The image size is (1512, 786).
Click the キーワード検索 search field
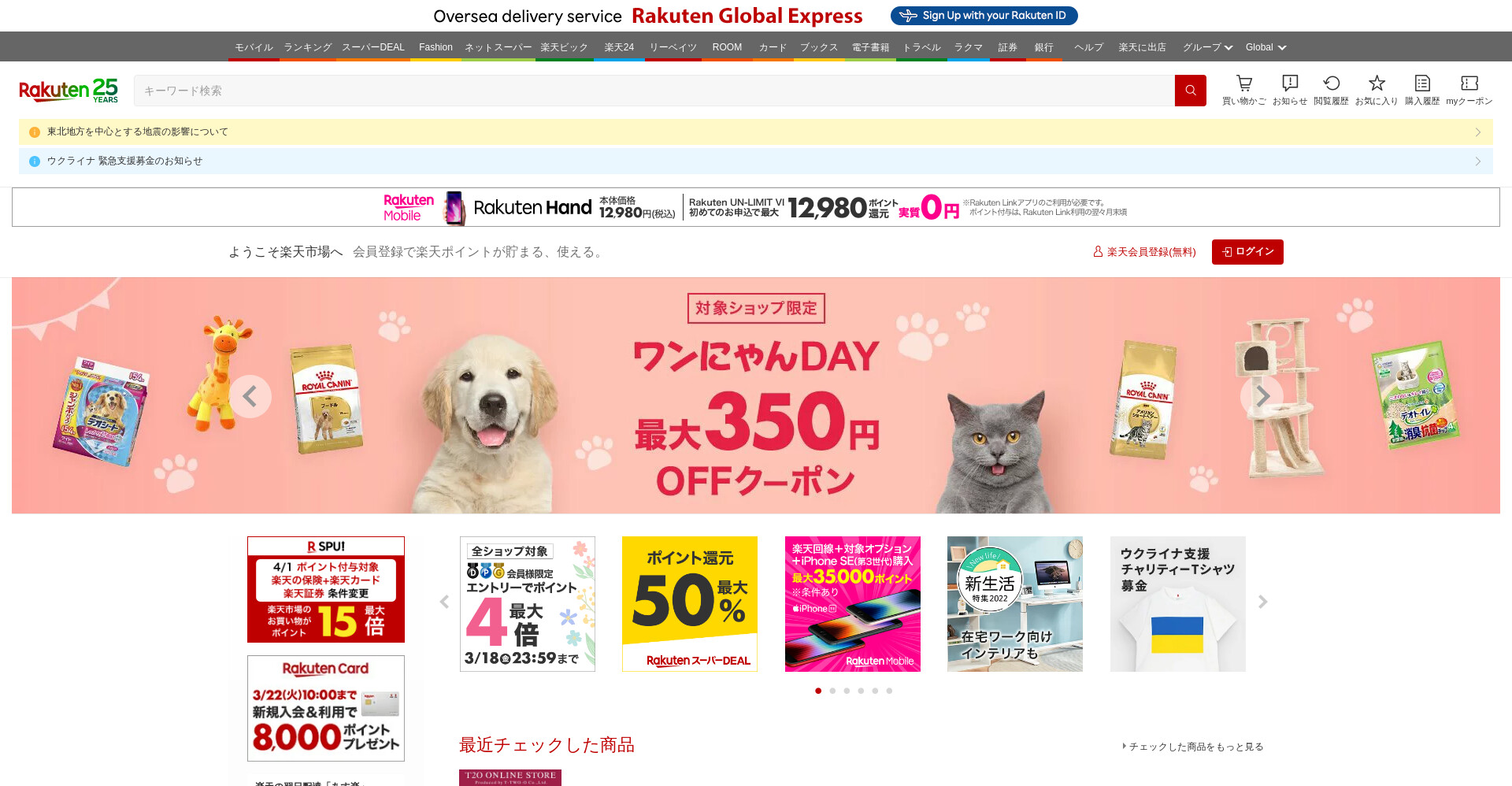coord(654,91)
